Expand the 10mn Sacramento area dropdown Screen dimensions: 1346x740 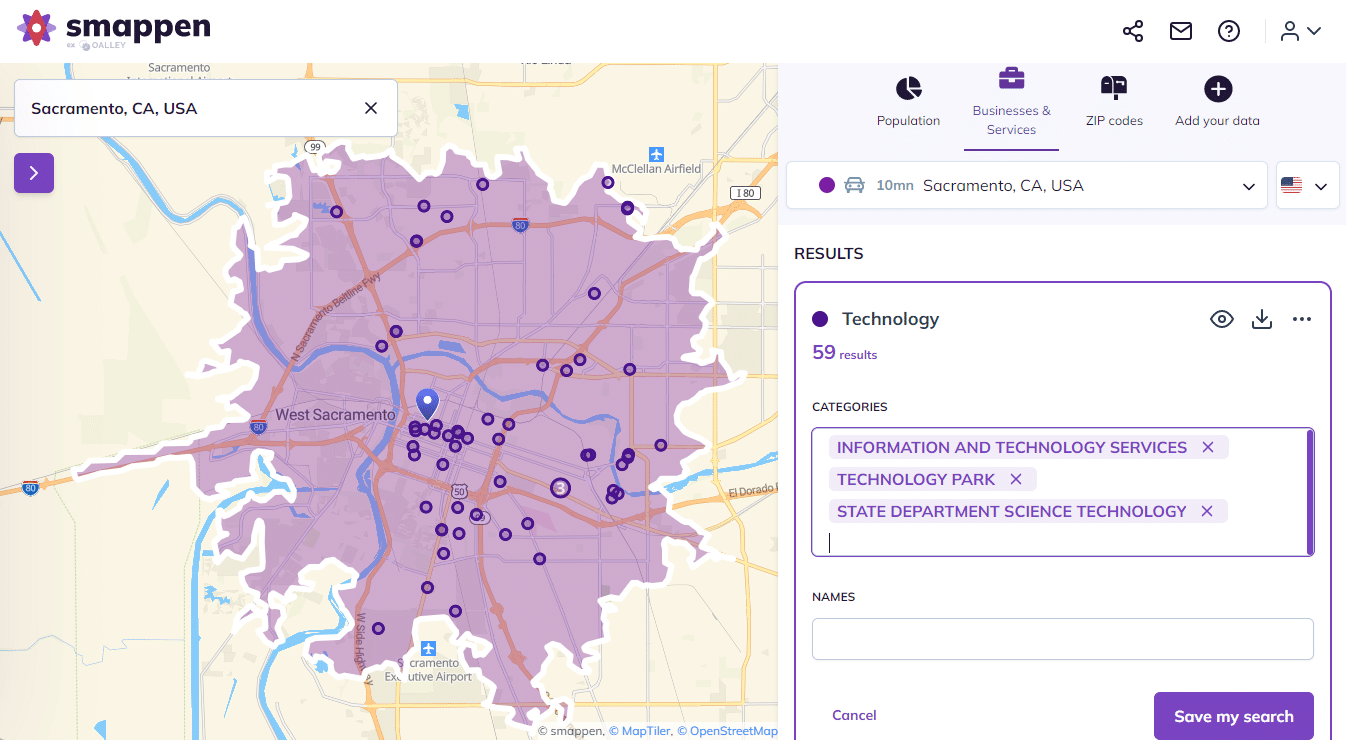coord(1248,186)
